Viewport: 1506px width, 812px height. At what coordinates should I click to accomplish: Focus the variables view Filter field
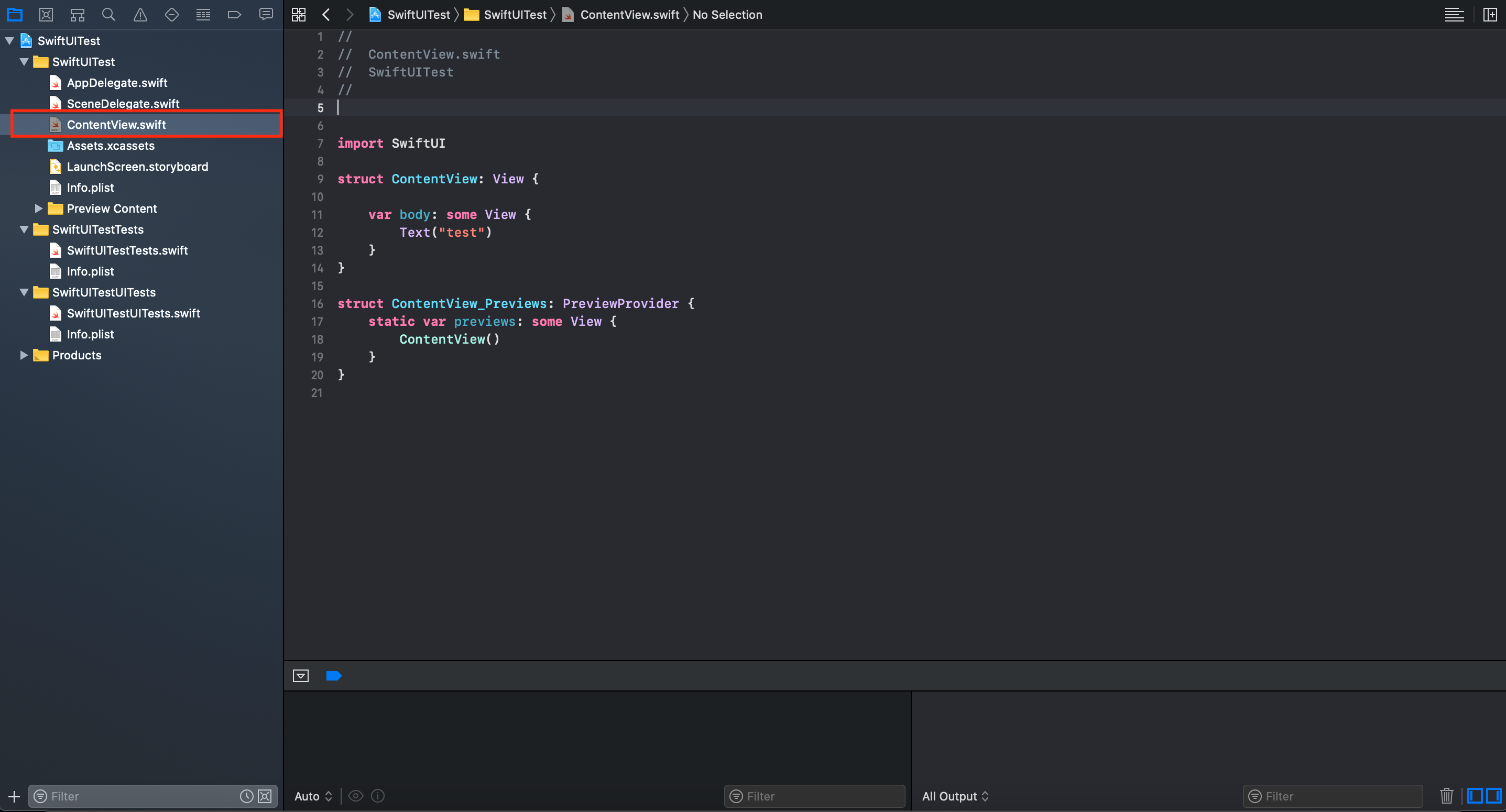(814, 796)
